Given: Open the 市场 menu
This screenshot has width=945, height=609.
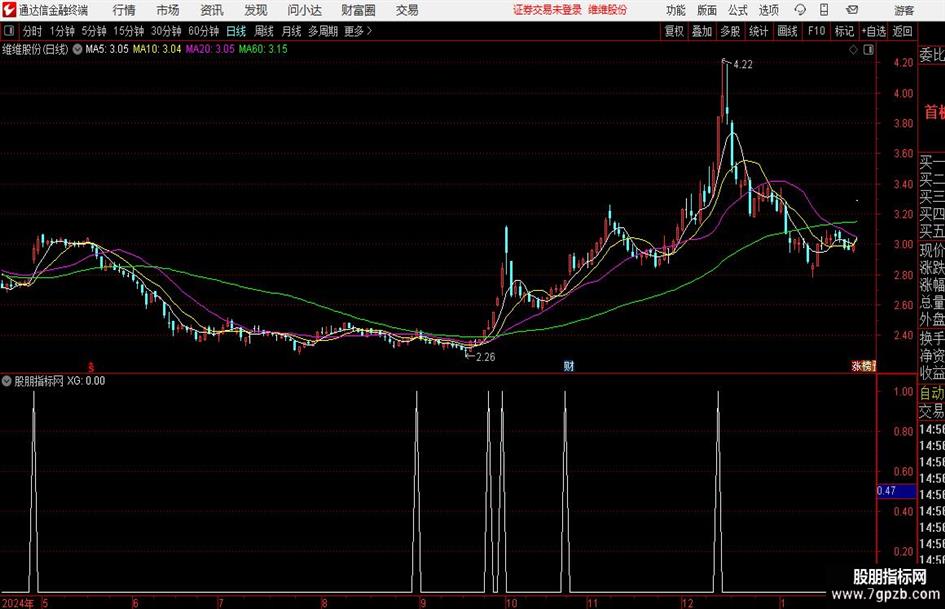Looking at the screenshot, I should pyautogui.click(x=168, y=10).
